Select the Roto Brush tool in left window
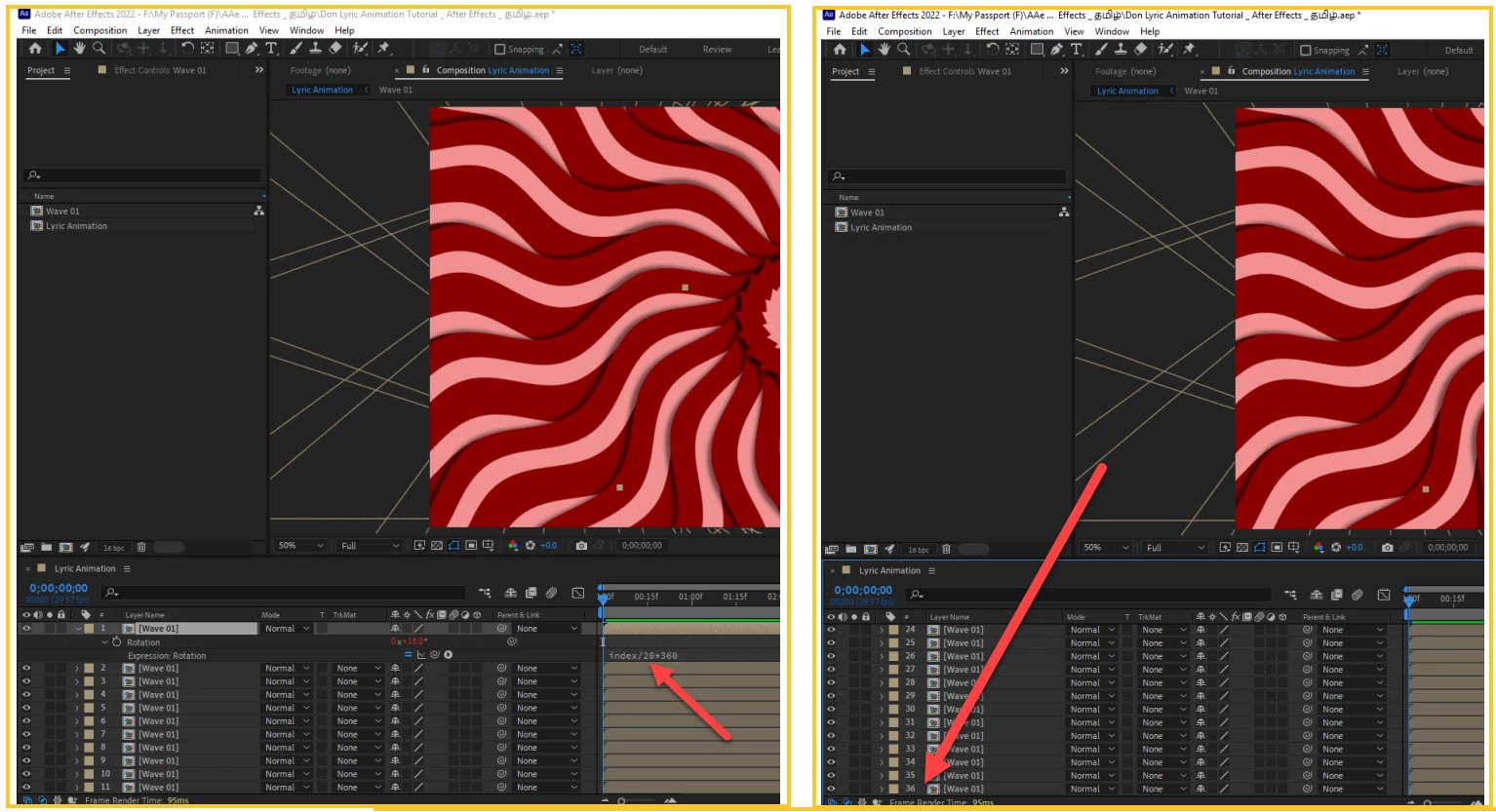This screenshot has height=812, width=1496. point(360,48)
